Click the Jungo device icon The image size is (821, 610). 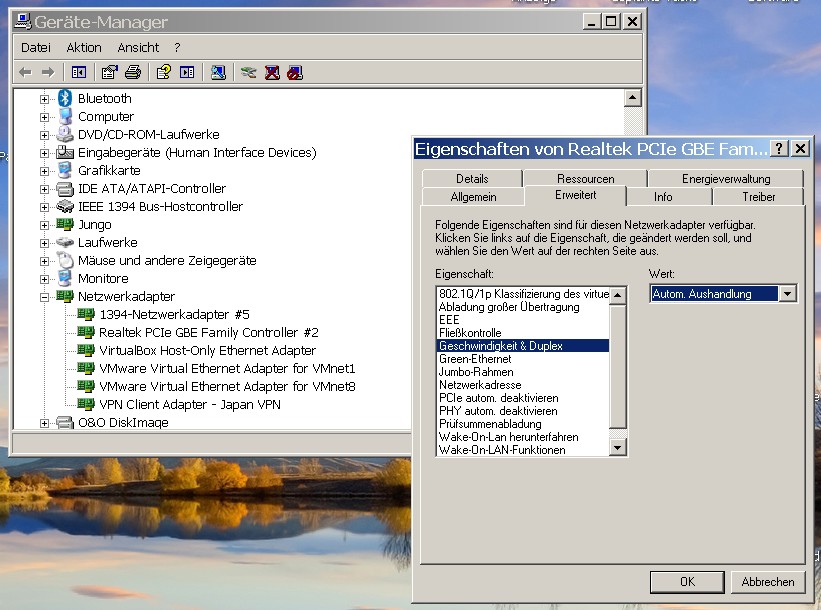point(65,224)
